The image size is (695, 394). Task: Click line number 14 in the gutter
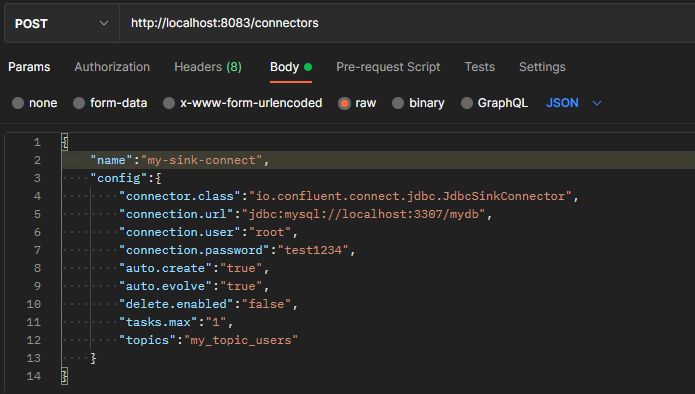click(x=34, y=376)
